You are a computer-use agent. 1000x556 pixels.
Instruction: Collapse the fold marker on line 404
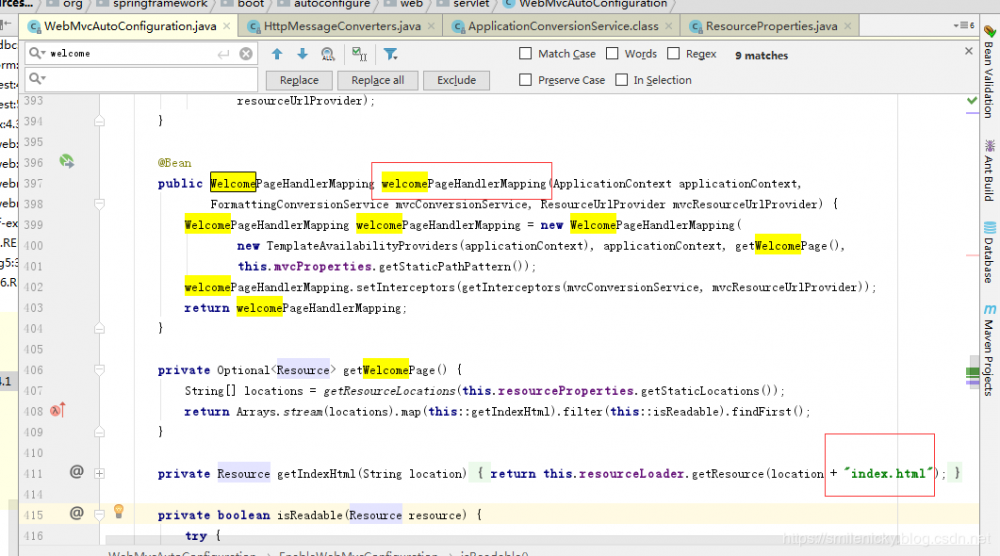pos(99,328)
